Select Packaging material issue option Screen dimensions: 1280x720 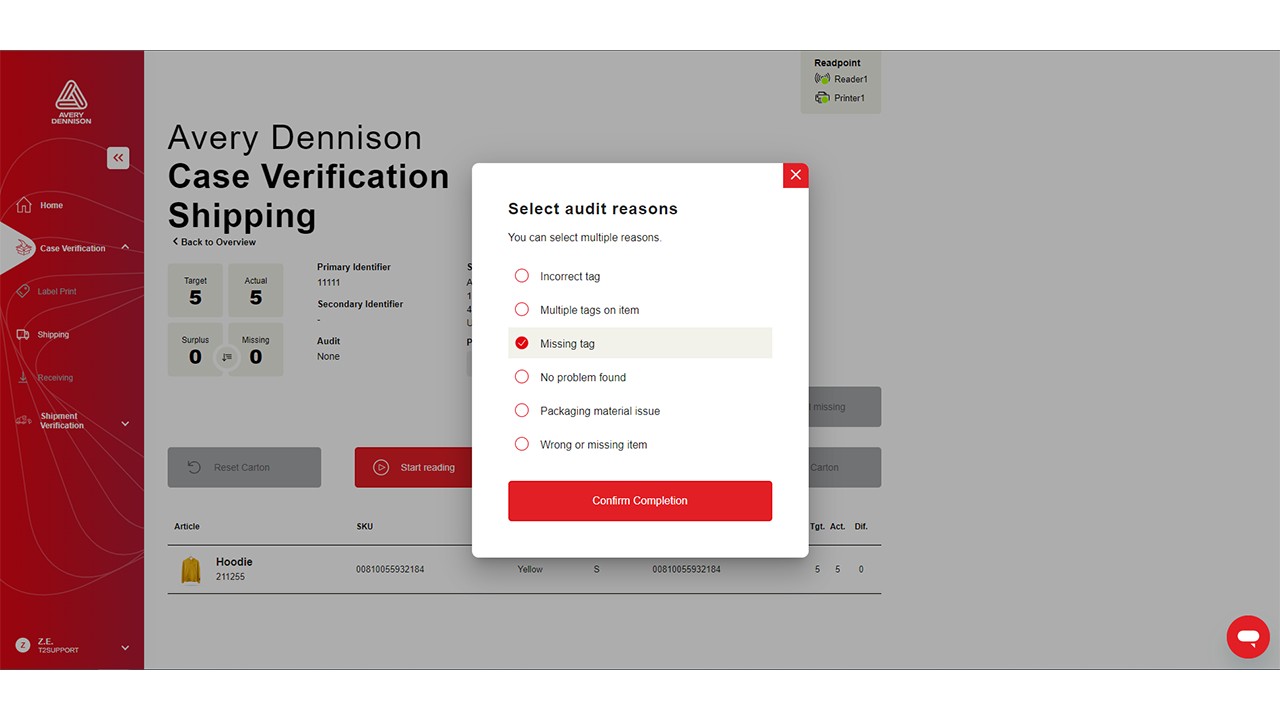pos(640,411)
